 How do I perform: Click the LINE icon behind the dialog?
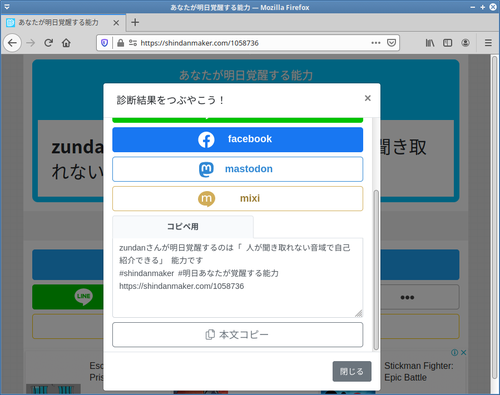83,297
